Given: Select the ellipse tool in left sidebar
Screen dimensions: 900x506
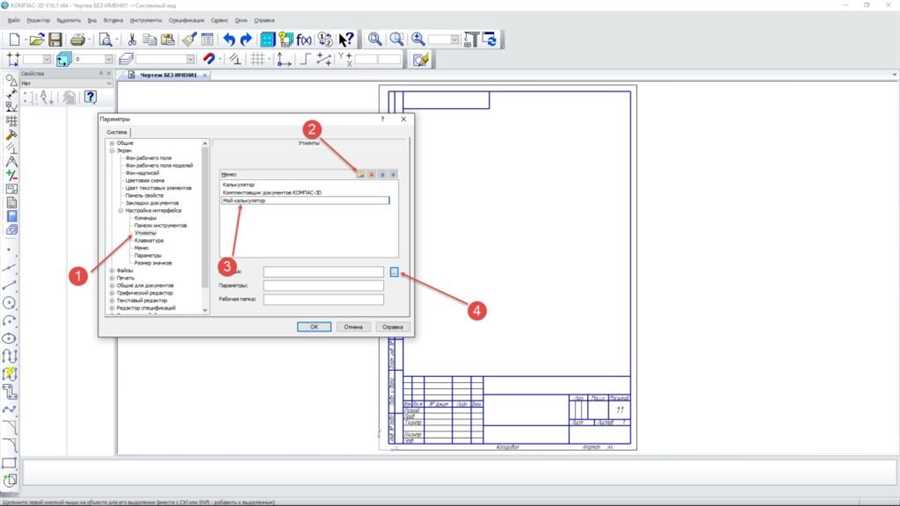Looking at the screenshot, I should [x=9, y=338].
